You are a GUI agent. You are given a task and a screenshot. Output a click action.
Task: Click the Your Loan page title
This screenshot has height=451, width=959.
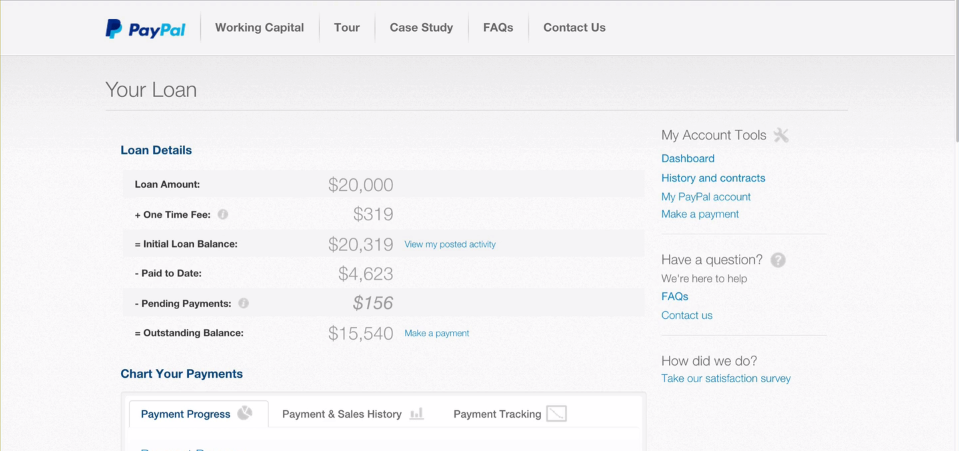(x=151, y=90)
